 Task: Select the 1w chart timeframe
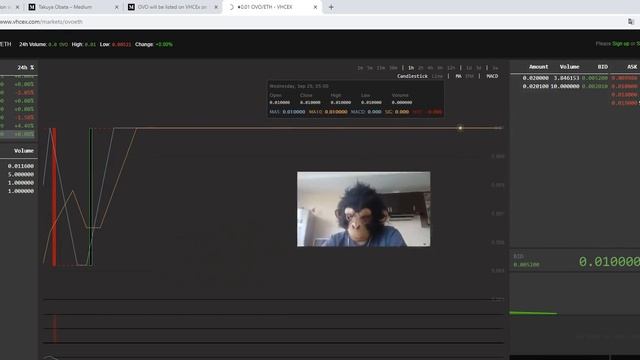point(495,68)
